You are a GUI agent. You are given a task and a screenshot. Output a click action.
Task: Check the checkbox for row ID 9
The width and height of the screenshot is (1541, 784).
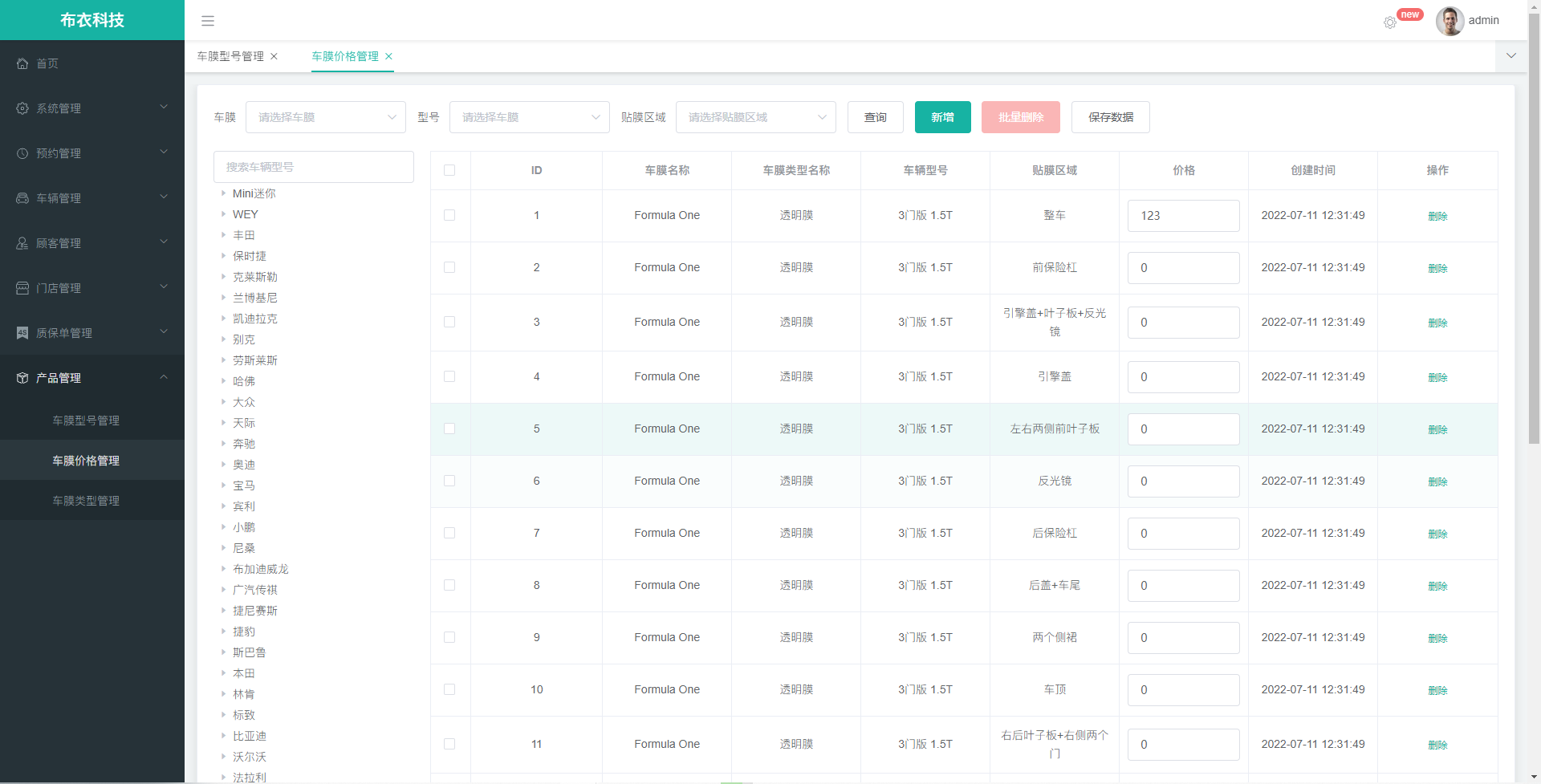449,637
